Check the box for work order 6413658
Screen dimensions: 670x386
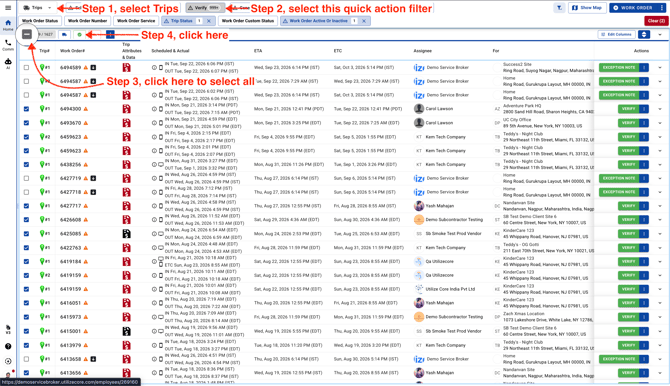click(26, 359)
